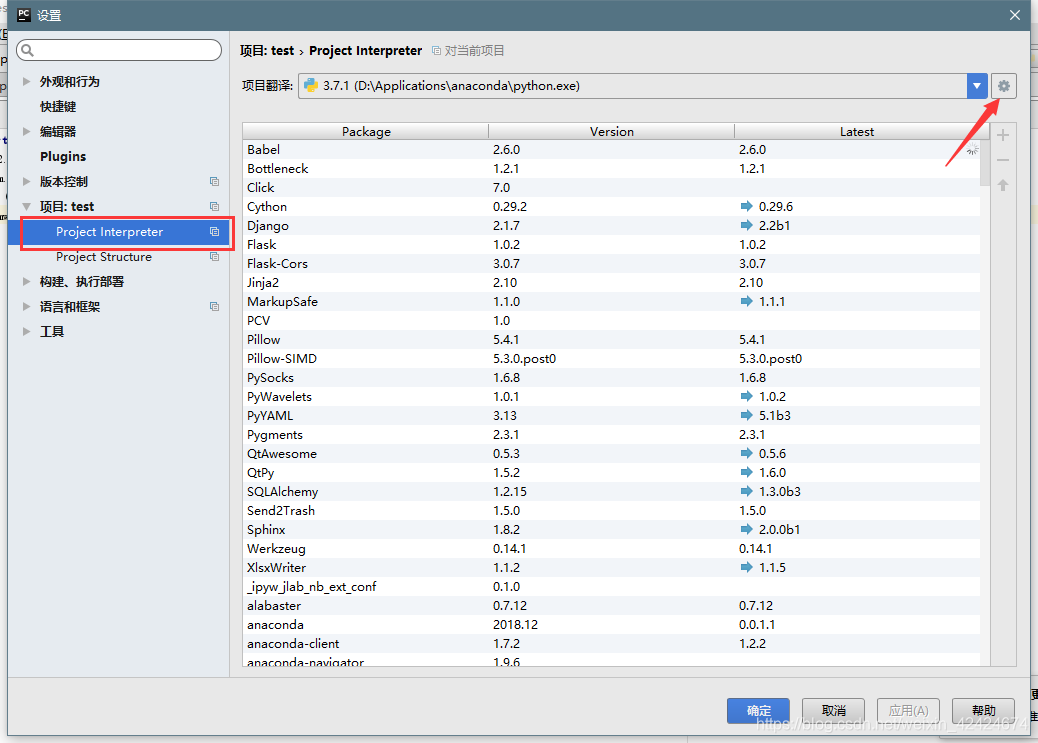
Task: Click the update arrow icon for MarkupSafe
Action: (x=747, y=301)
